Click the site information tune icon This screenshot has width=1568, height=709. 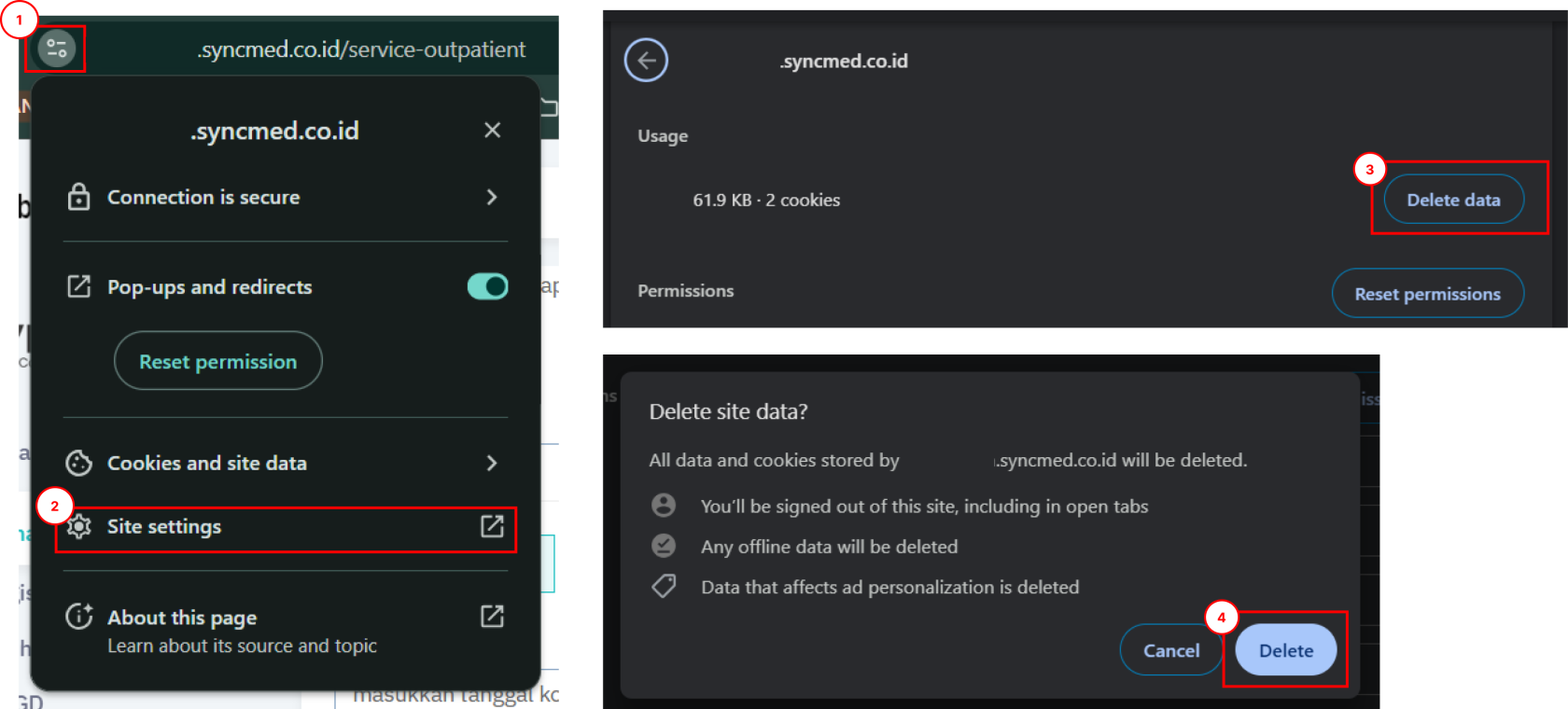pyautogui.click(x=56, y=49)
